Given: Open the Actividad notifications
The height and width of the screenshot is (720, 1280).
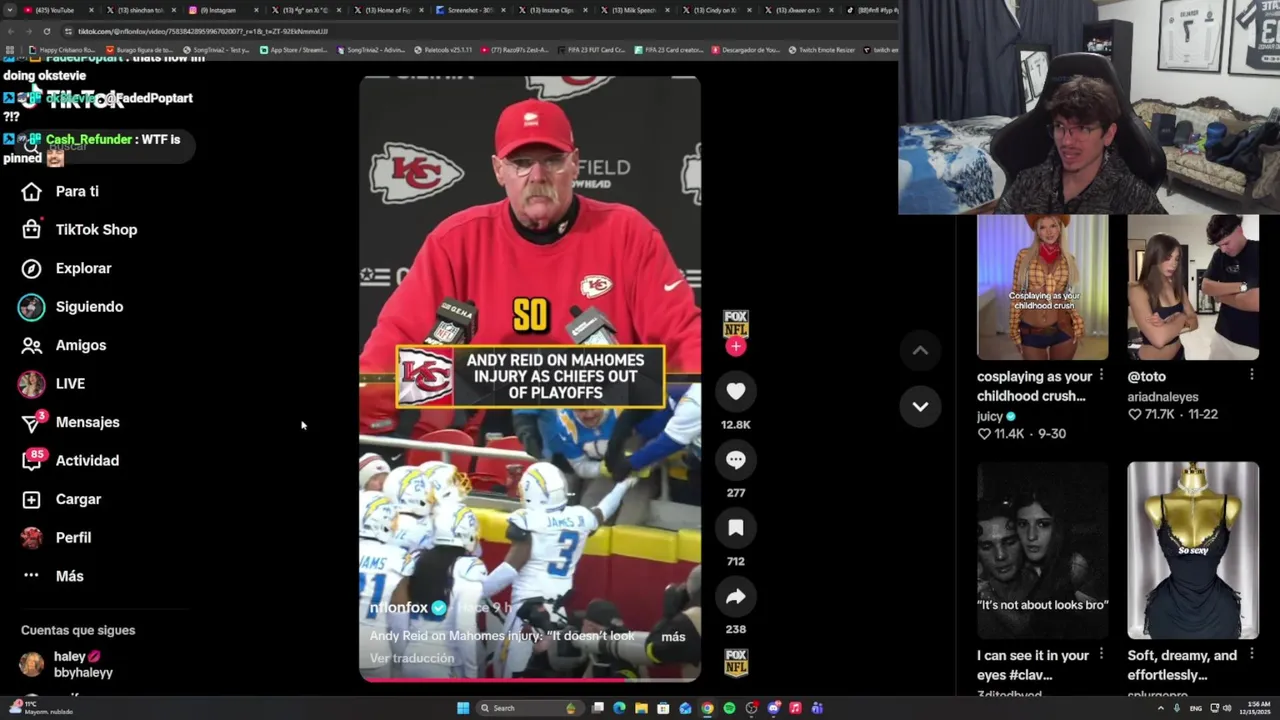Looking at the screenshot, I should pos(70,461).
